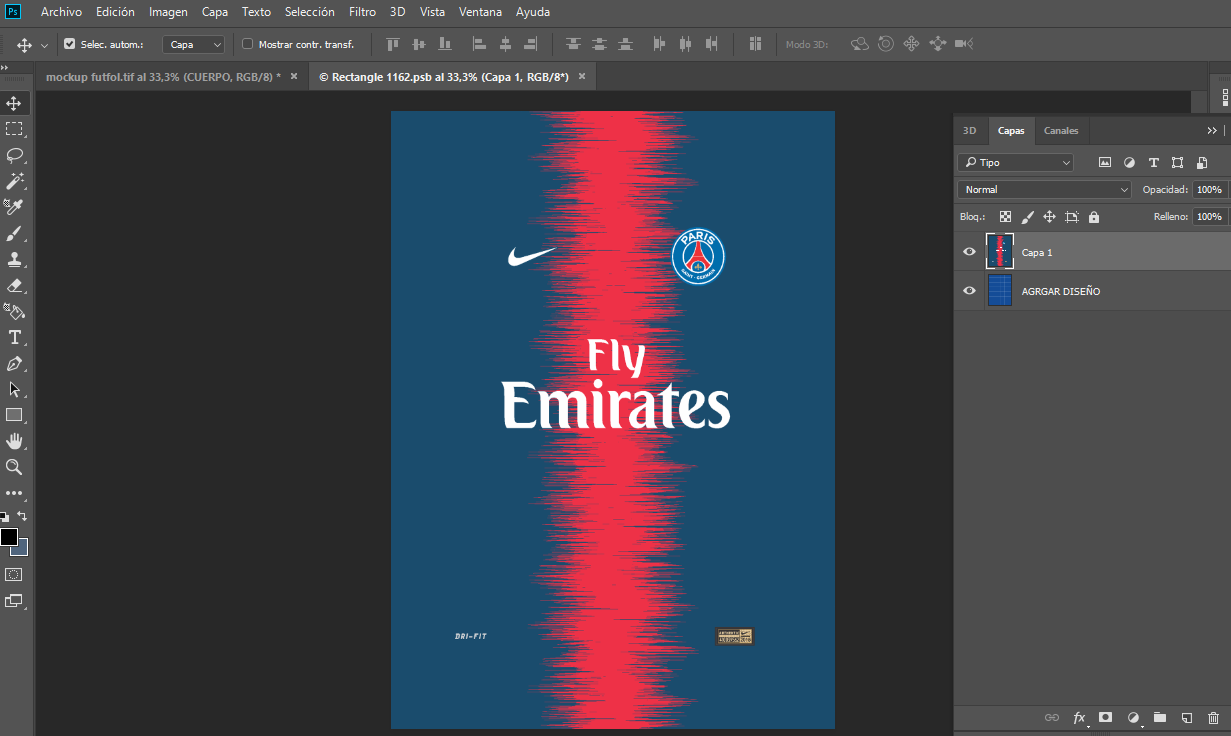Hide the AGRGAR DISEÑO layer

click(968, 291)
